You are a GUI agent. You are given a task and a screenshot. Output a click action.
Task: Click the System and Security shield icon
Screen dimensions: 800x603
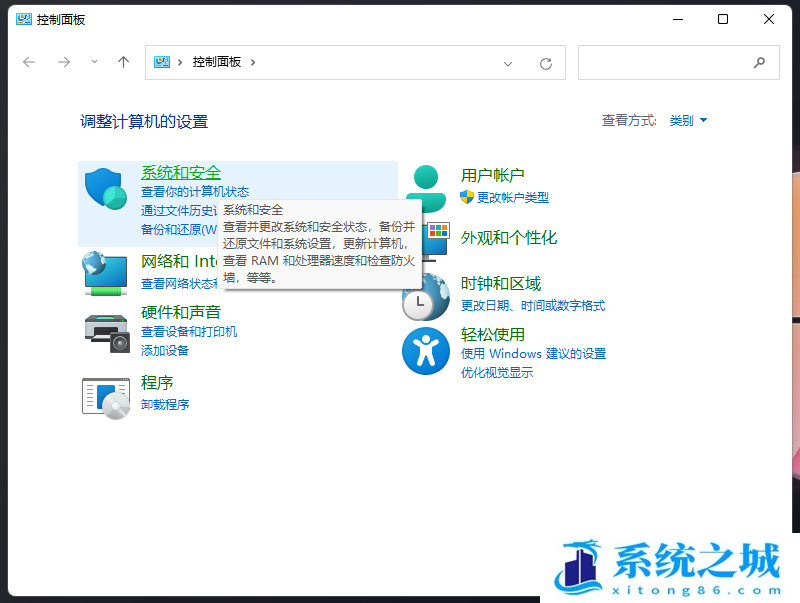pyautogui.click(x=105, y=189)
